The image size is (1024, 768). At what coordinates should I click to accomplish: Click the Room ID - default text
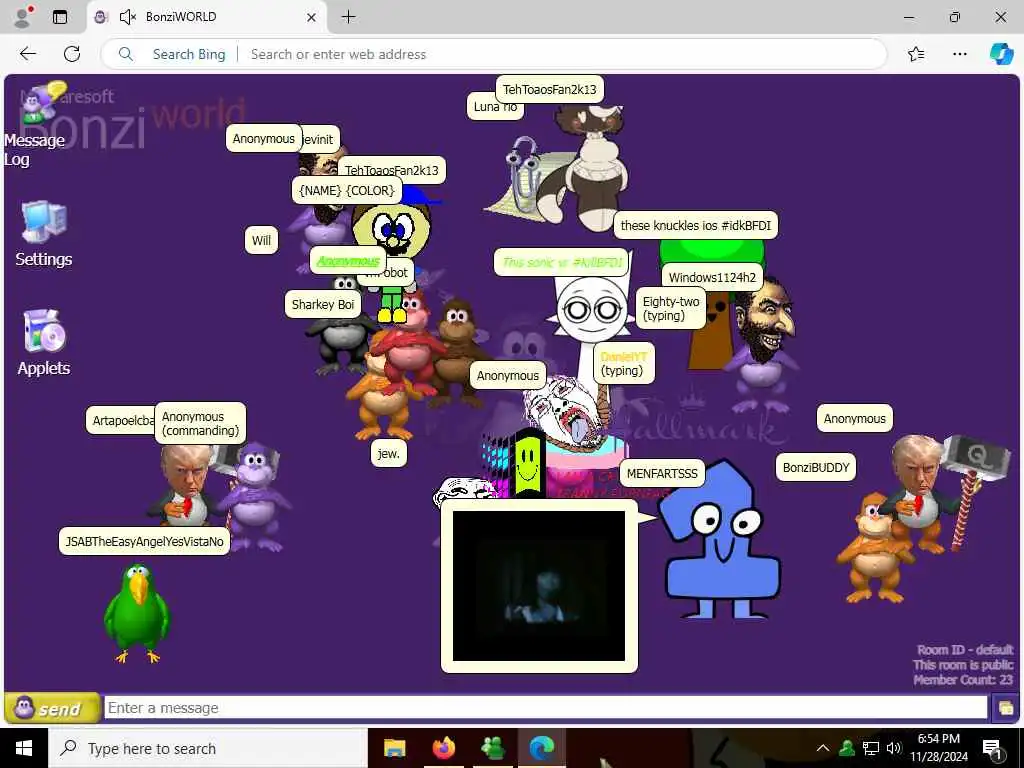click(x=965, y=650)
